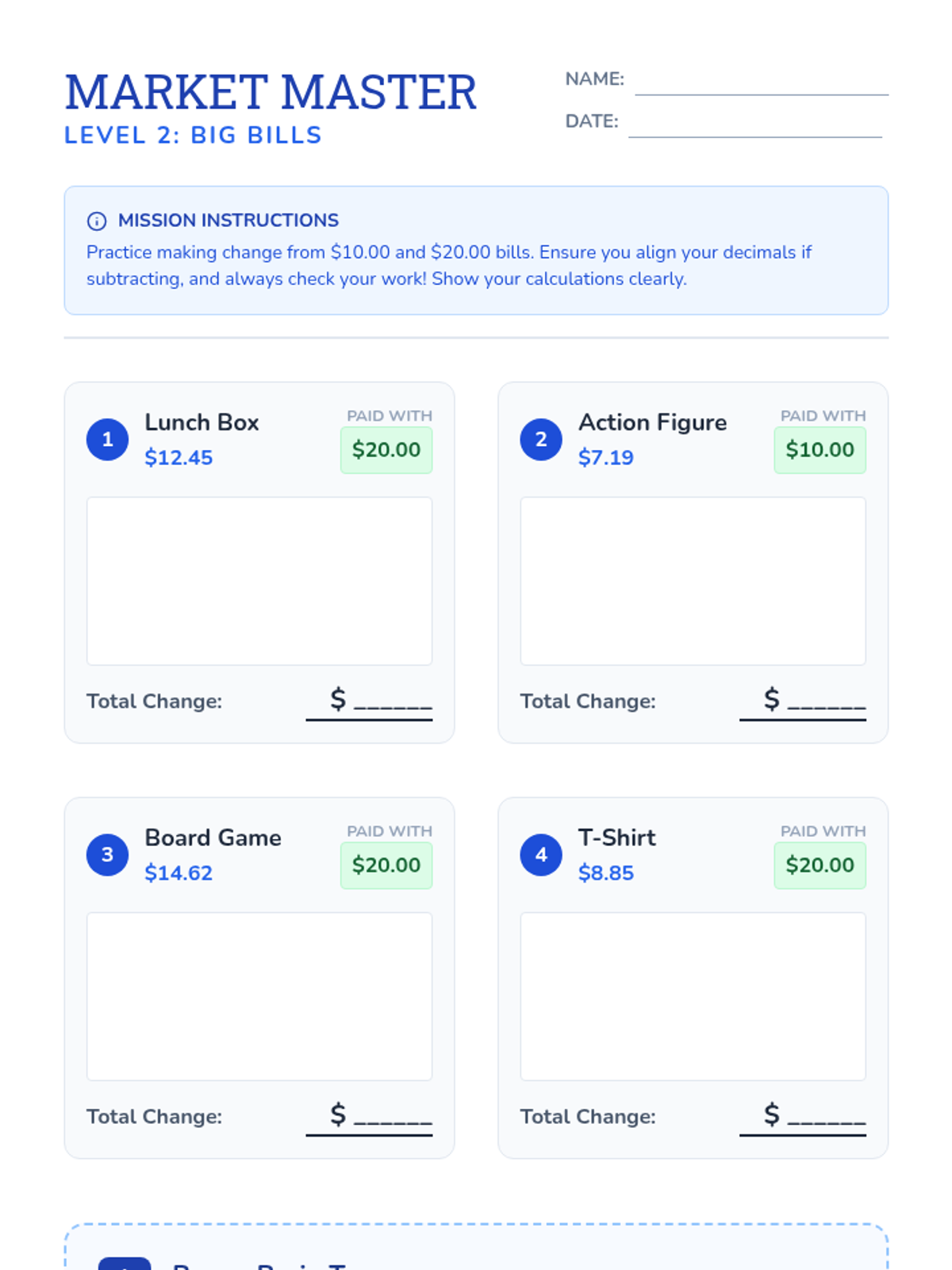Click the Lunch Box $20.00 paid badge
This screenshot has width=952, height=1270.
click(x=386, y=450)
